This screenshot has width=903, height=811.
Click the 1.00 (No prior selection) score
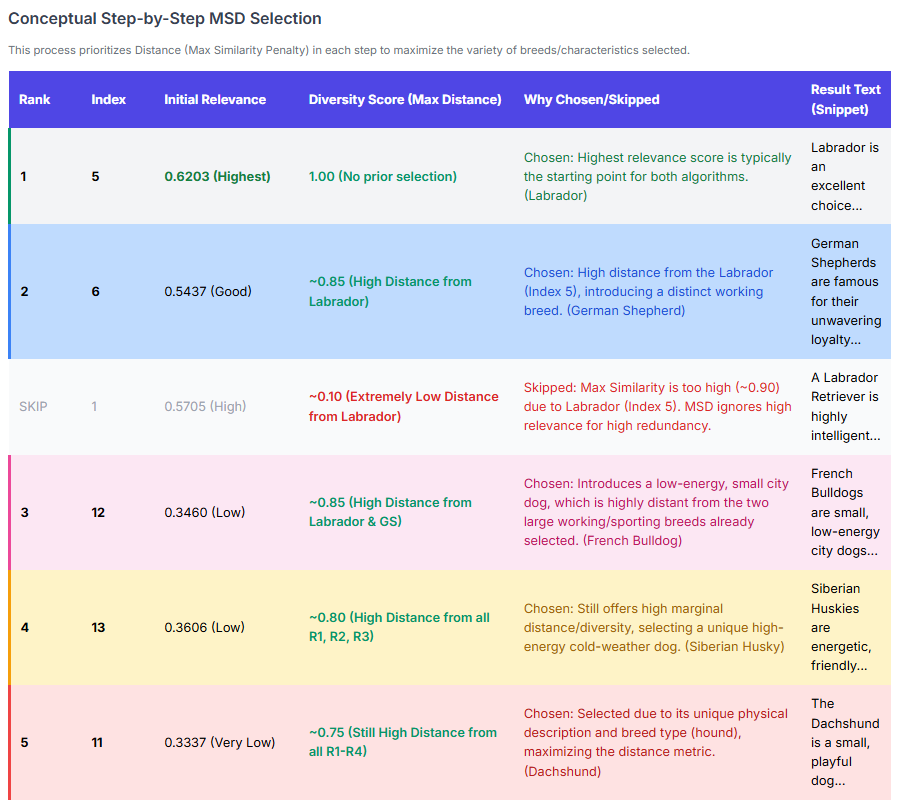[382, 176]
